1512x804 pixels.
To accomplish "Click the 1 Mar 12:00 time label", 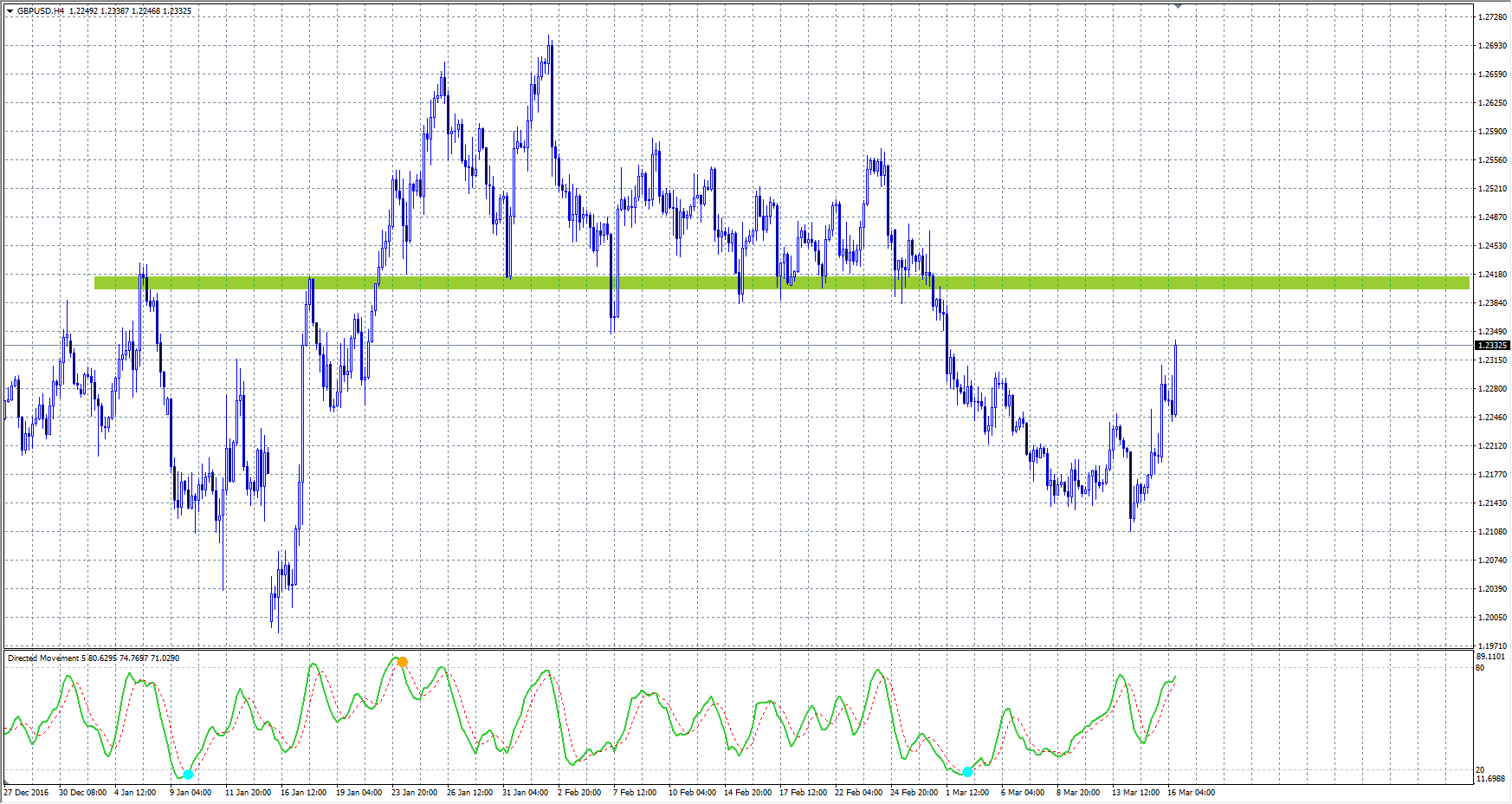I will tap(967, 793).
